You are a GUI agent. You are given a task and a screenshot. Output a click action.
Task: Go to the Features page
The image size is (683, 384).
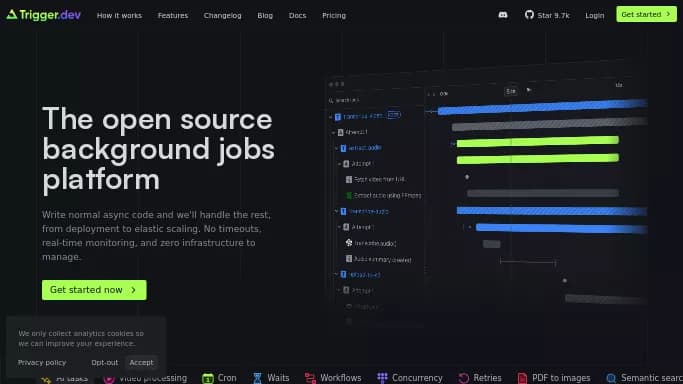(x=173, y=15)
